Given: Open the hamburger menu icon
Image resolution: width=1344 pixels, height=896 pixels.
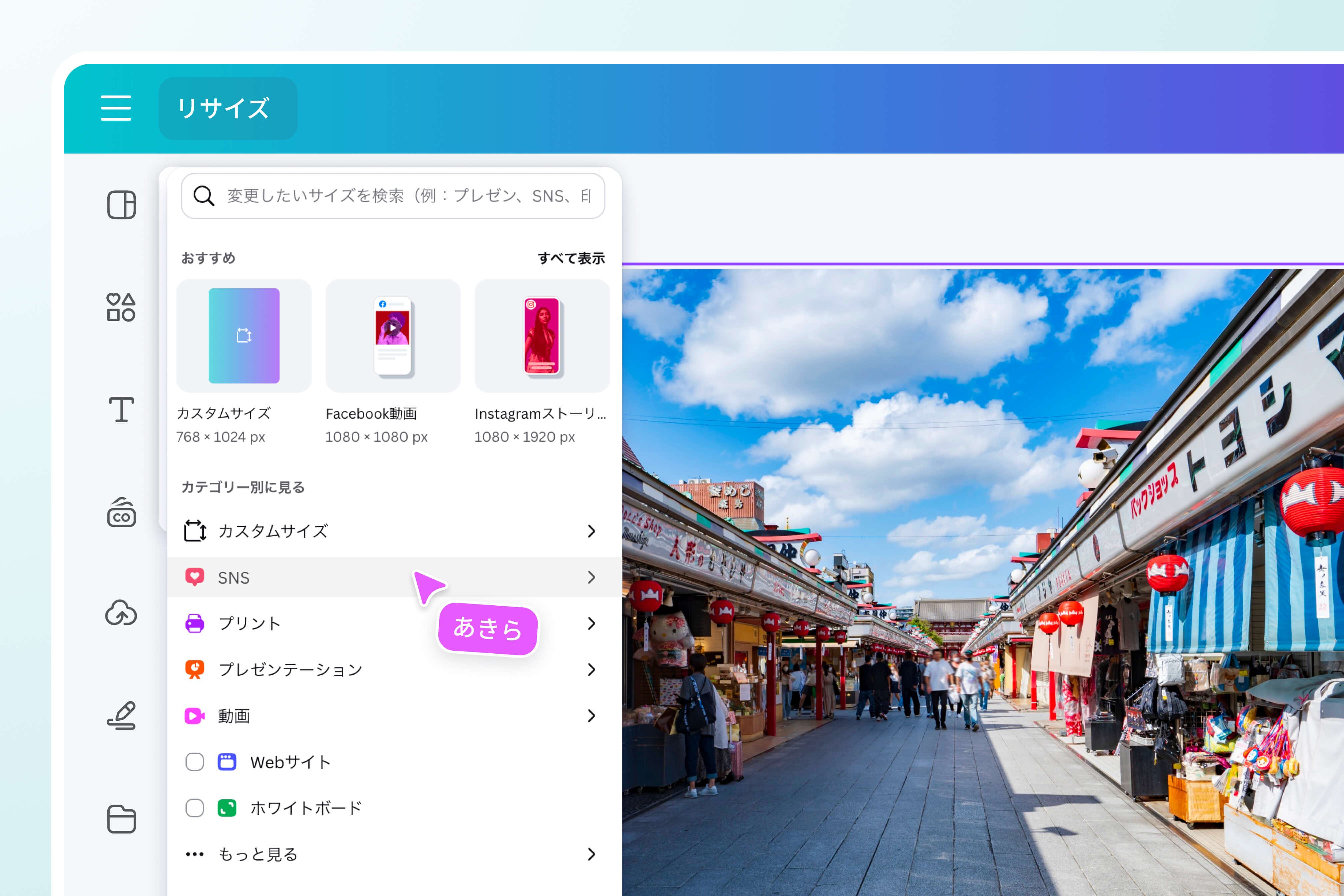Looking at the screenshot, I should click(116, 108).
